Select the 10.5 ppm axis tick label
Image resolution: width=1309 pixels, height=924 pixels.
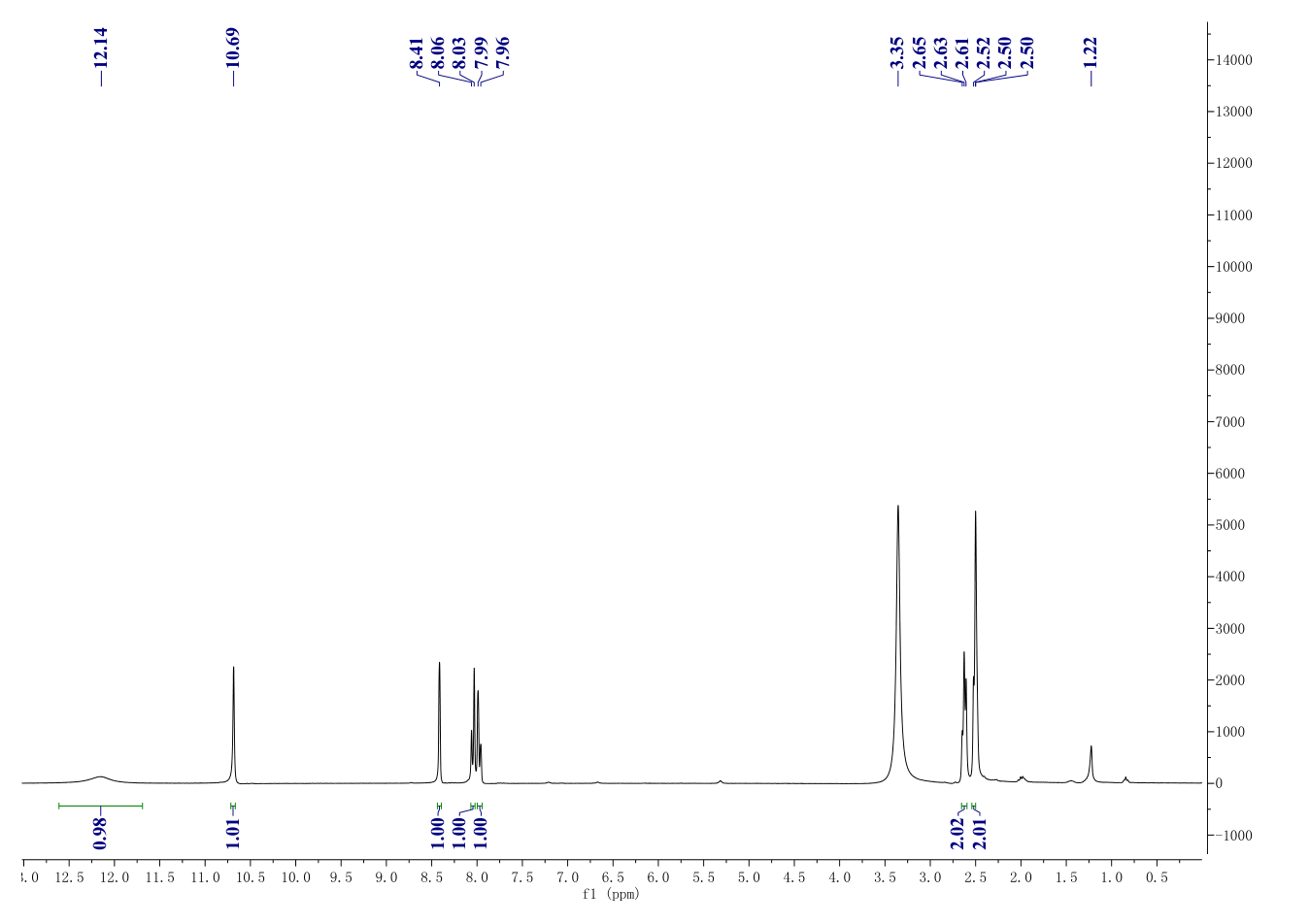click(x=250, y=877)
